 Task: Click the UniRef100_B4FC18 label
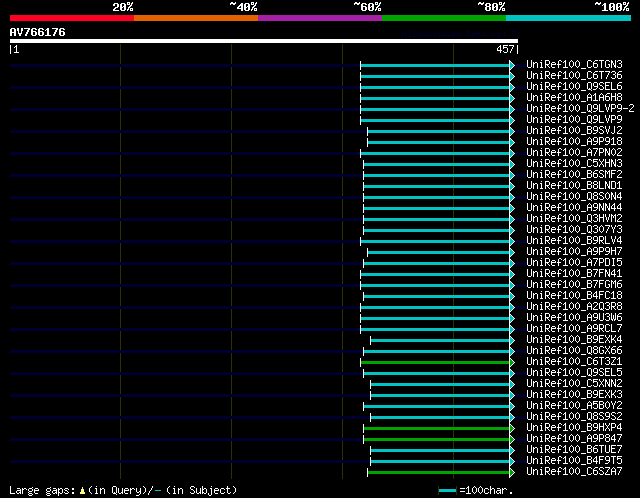click(574, 296)
